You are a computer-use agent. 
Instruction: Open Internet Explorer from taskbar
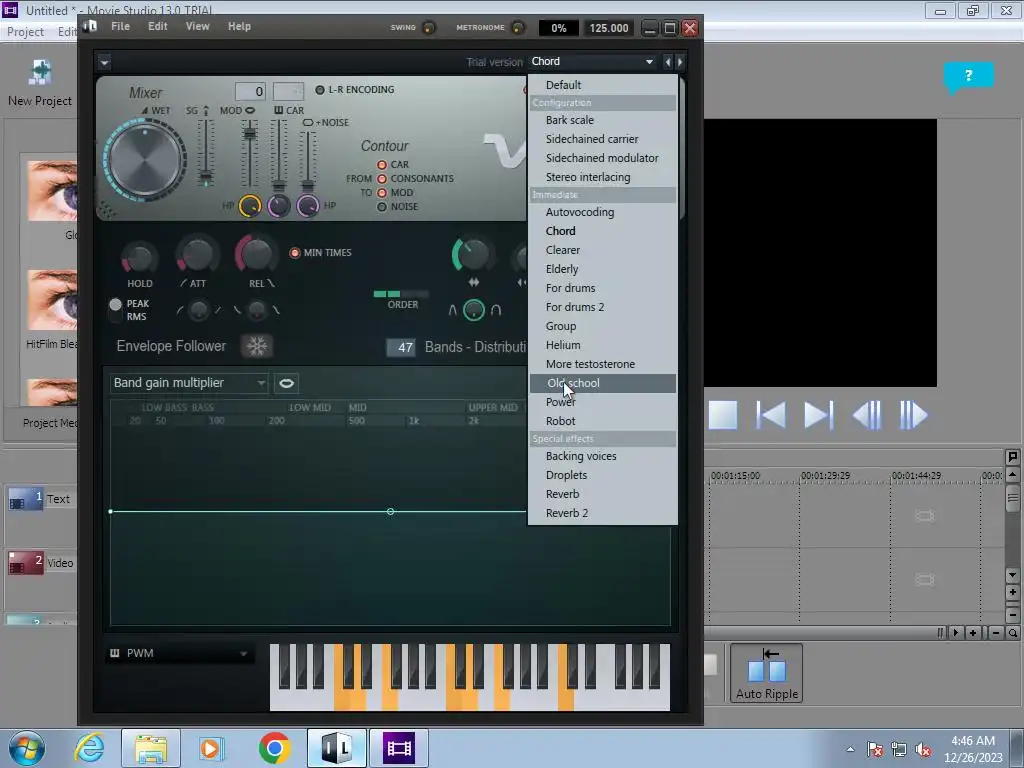[x=89, y=748]
